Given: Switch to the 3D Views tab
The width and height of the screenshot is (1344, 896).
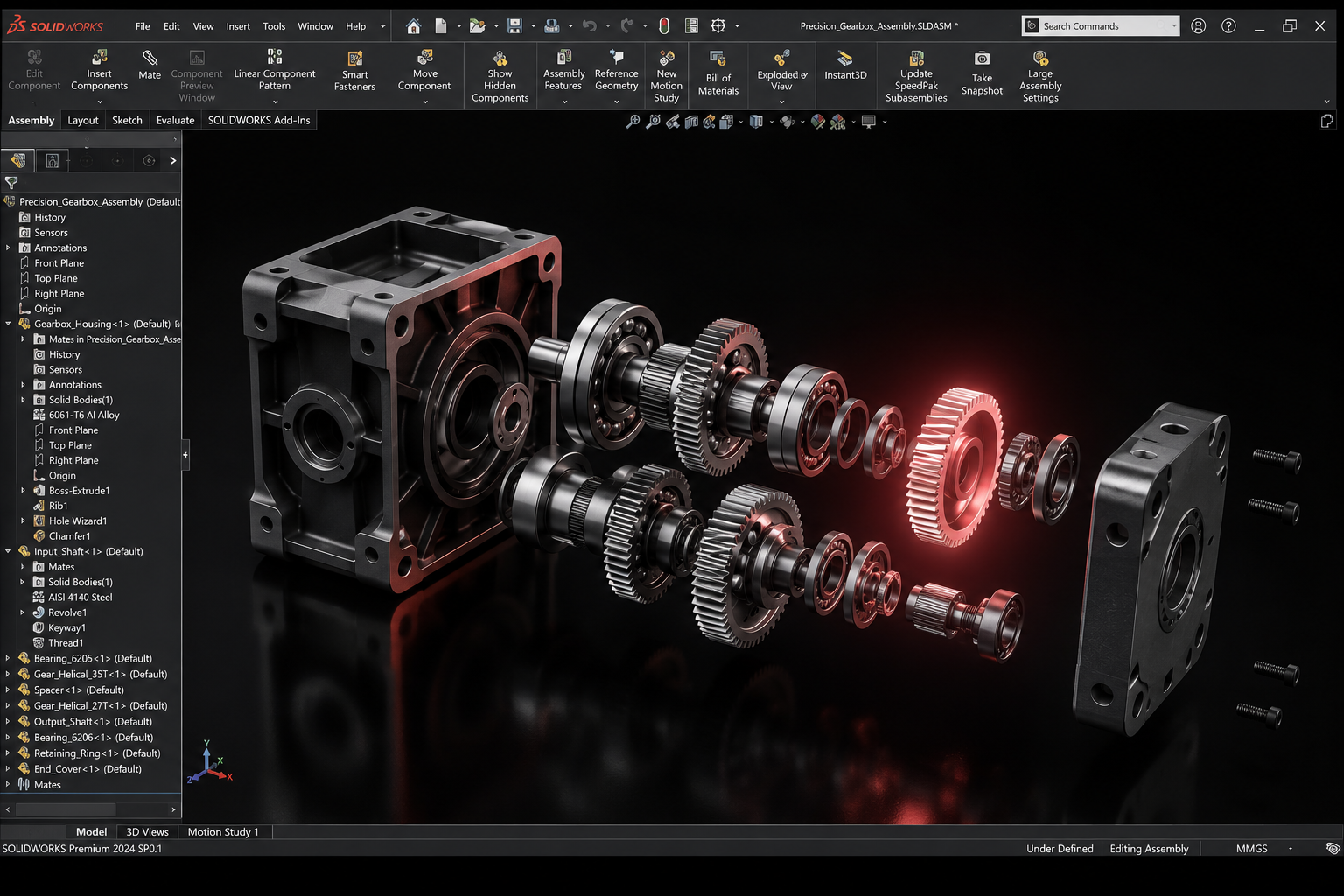Looking at the screenshot, I should point(147,832).
